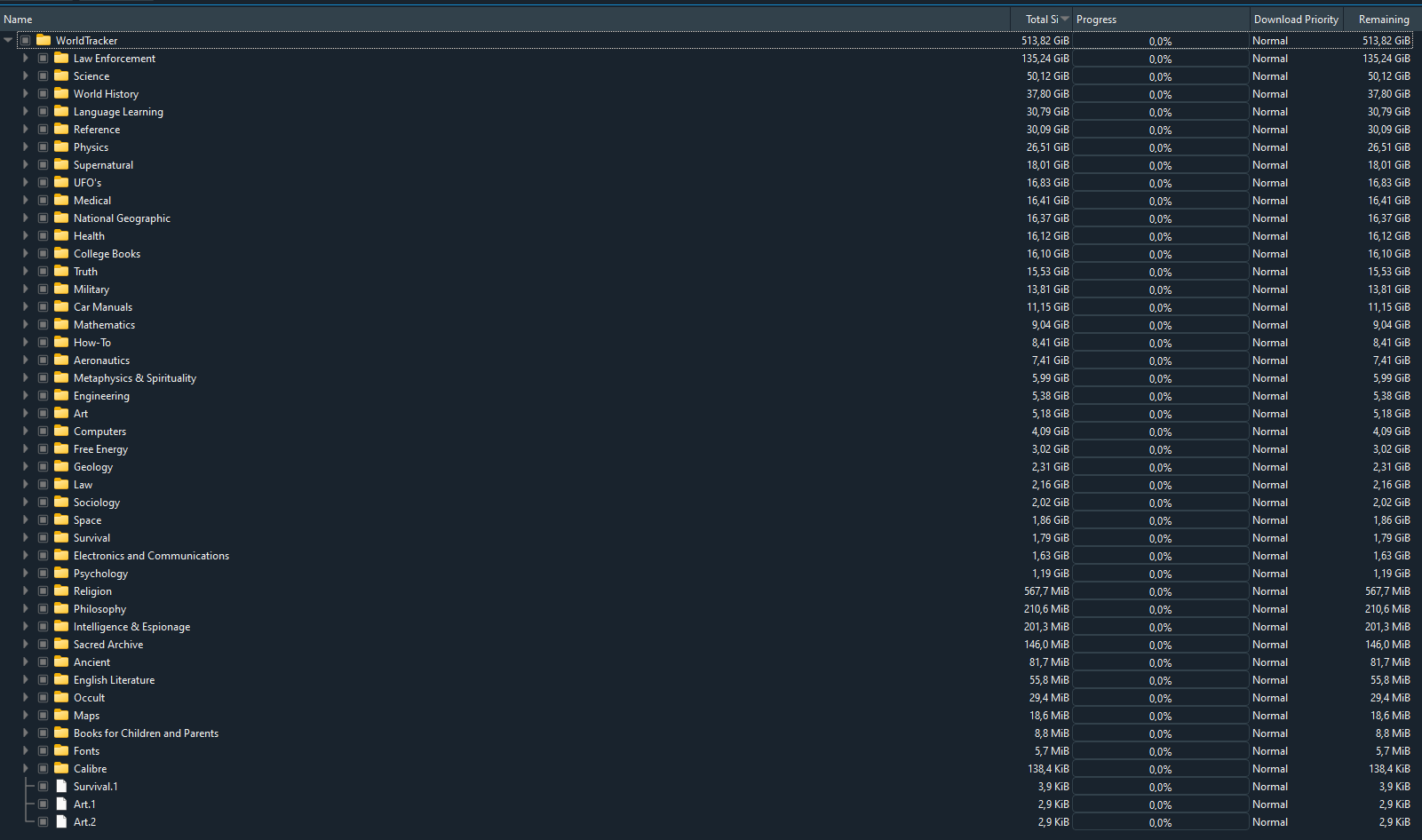The width and height of the screenshot is (1422, 840).
Task: Click the progress bar for Language Learning
Action: click(1160, 112)
